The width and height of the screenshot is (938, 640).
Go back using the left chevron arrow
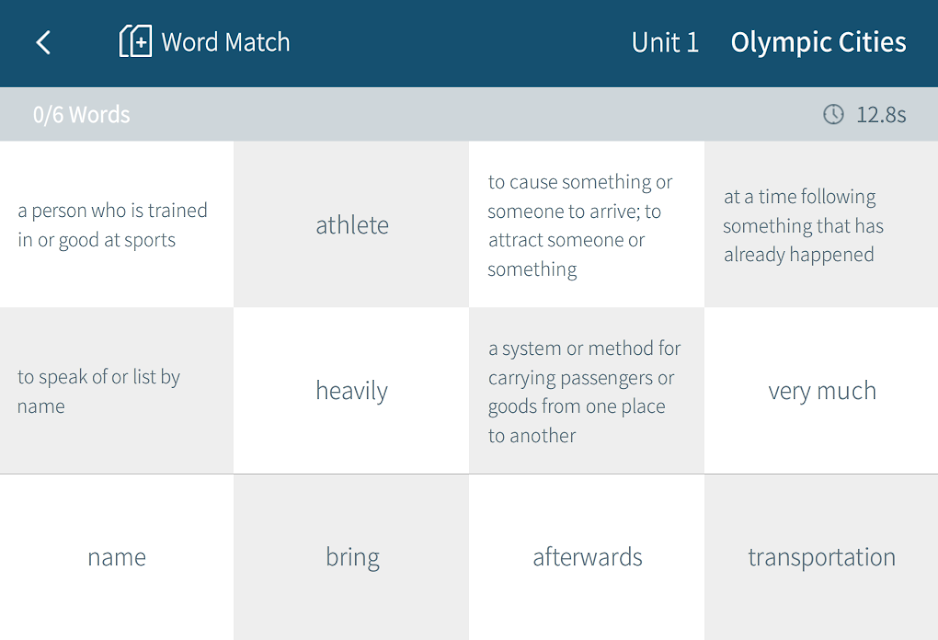(x=43, y=42)
